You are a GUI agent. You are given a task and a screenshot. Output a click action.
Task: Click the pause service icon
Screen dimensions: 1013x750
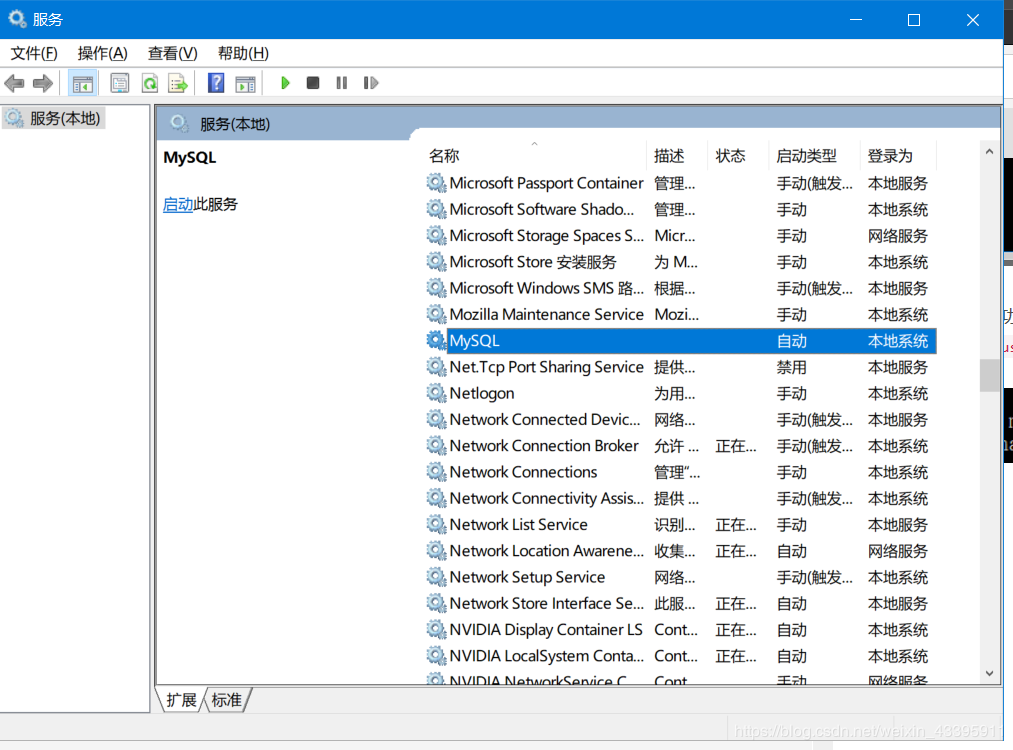pyautogui.click(x=341, y=83)
